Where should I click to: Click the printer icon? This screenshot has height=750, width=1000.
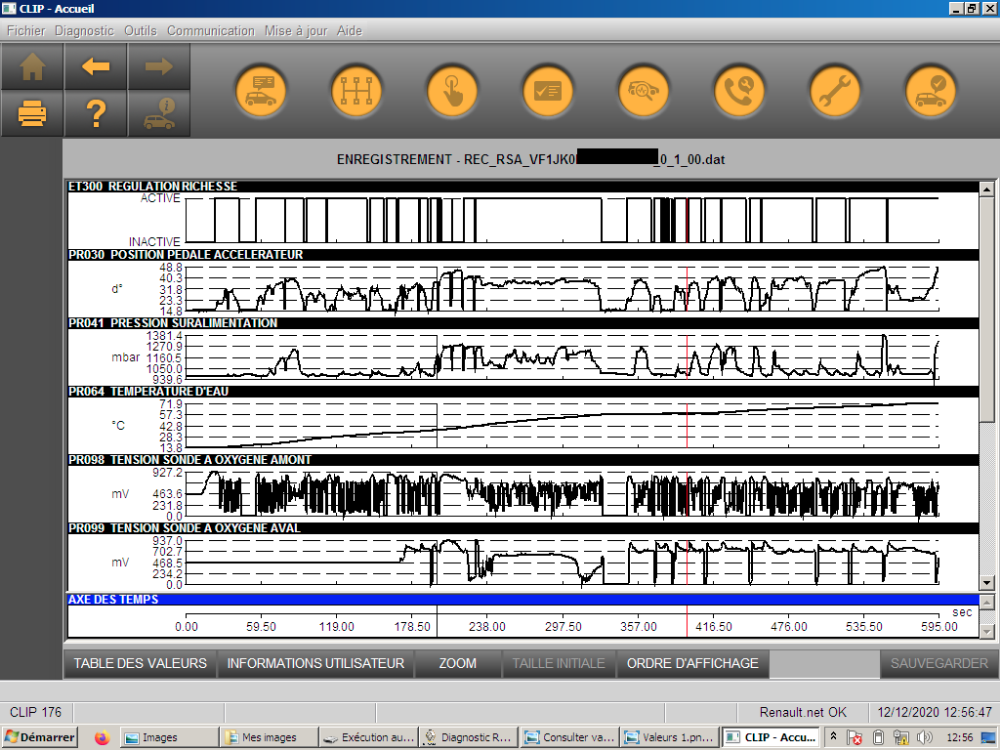click(x=33, y=115)
